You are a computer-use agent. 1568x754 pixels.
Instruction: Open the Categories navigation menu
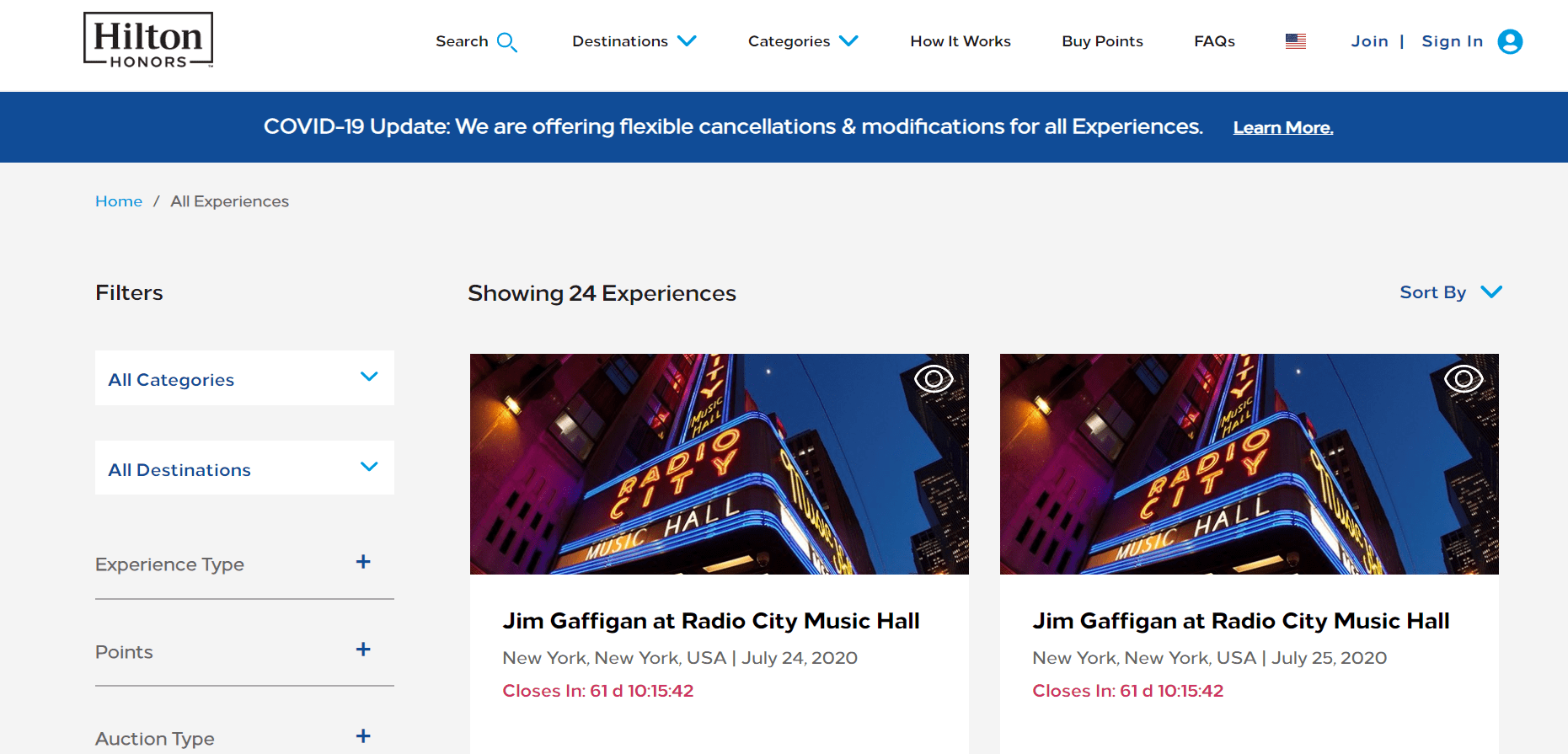click(x=789, y=41)
